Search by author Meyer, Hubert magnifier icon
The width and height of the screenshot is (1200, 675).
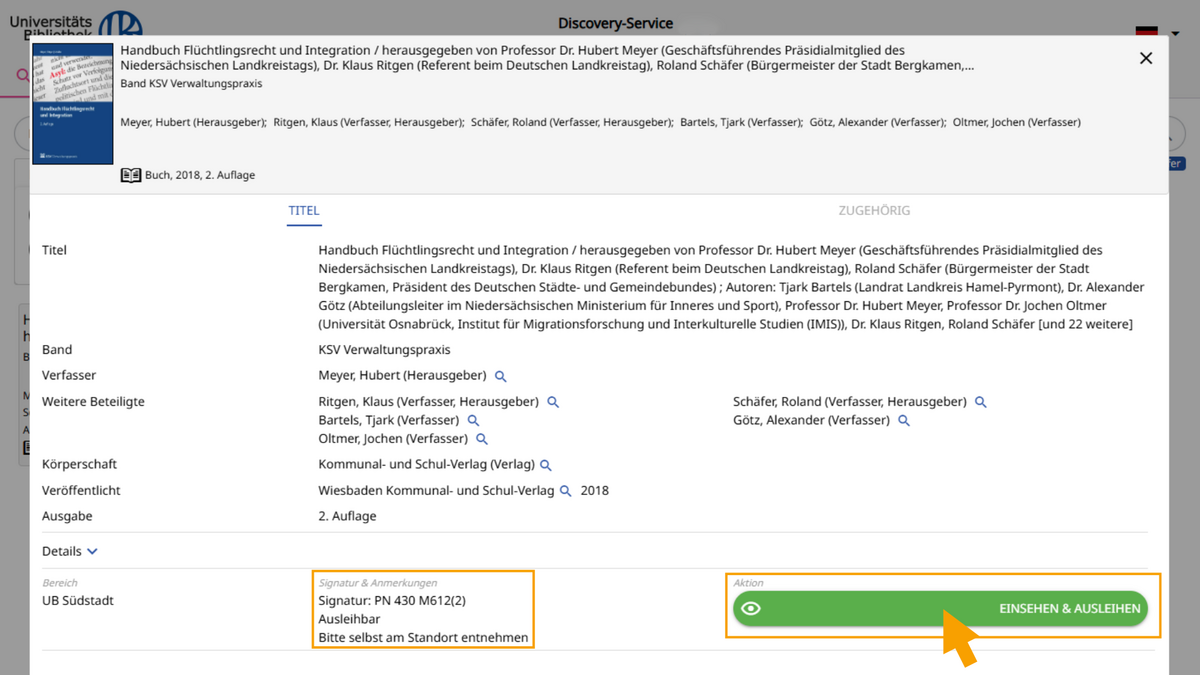coord(501,376)
